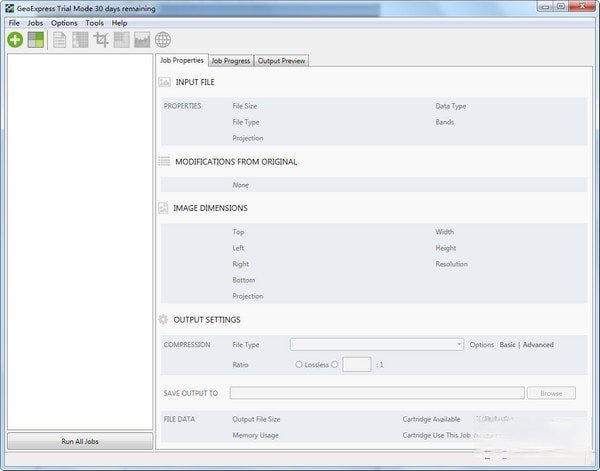
Task: Click the grayed histogram image toolbar icon
Action: click(142, 40)
